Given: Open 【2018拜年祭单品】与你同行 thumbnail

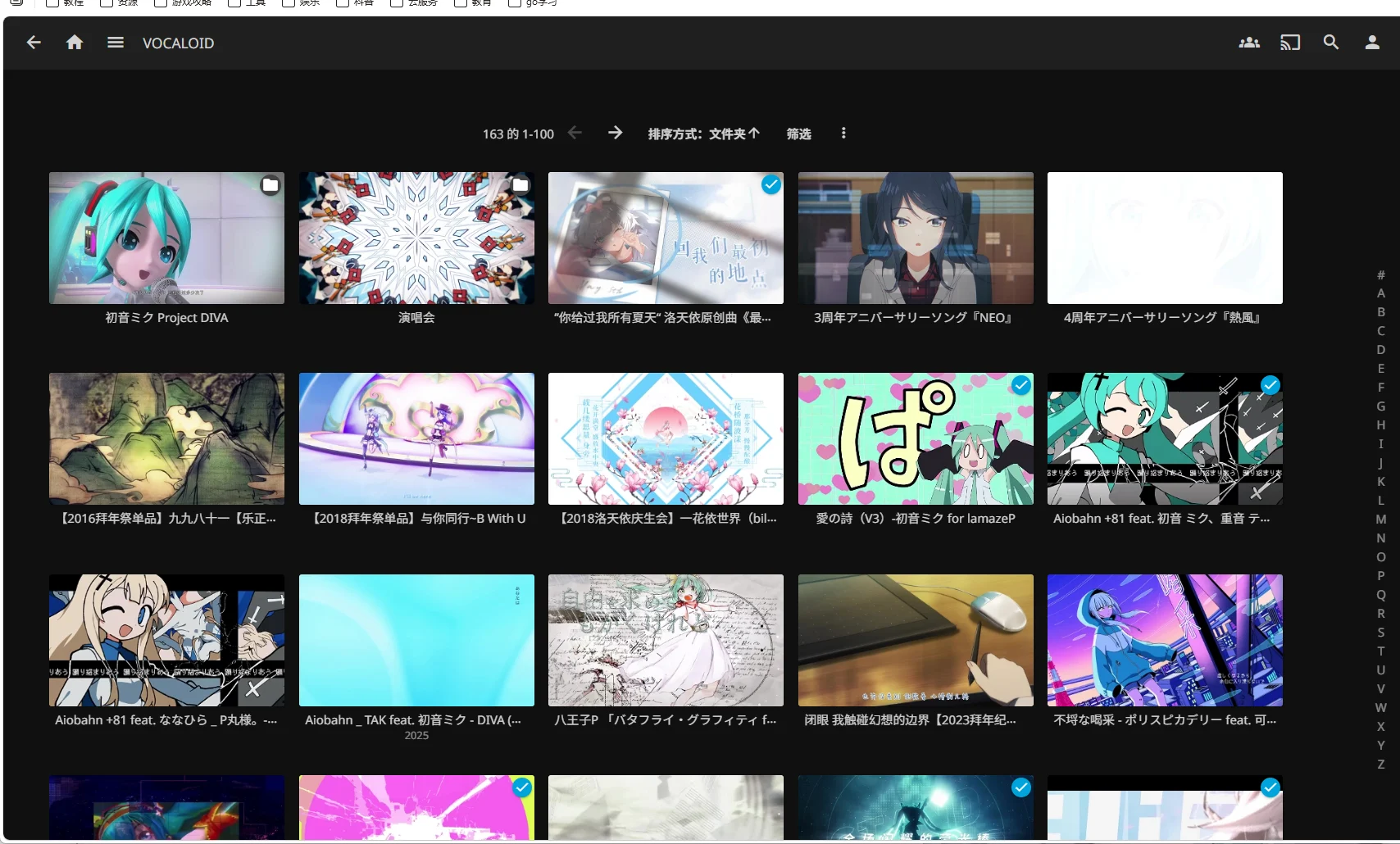Looking at the screenshot, I should point(416,438).
